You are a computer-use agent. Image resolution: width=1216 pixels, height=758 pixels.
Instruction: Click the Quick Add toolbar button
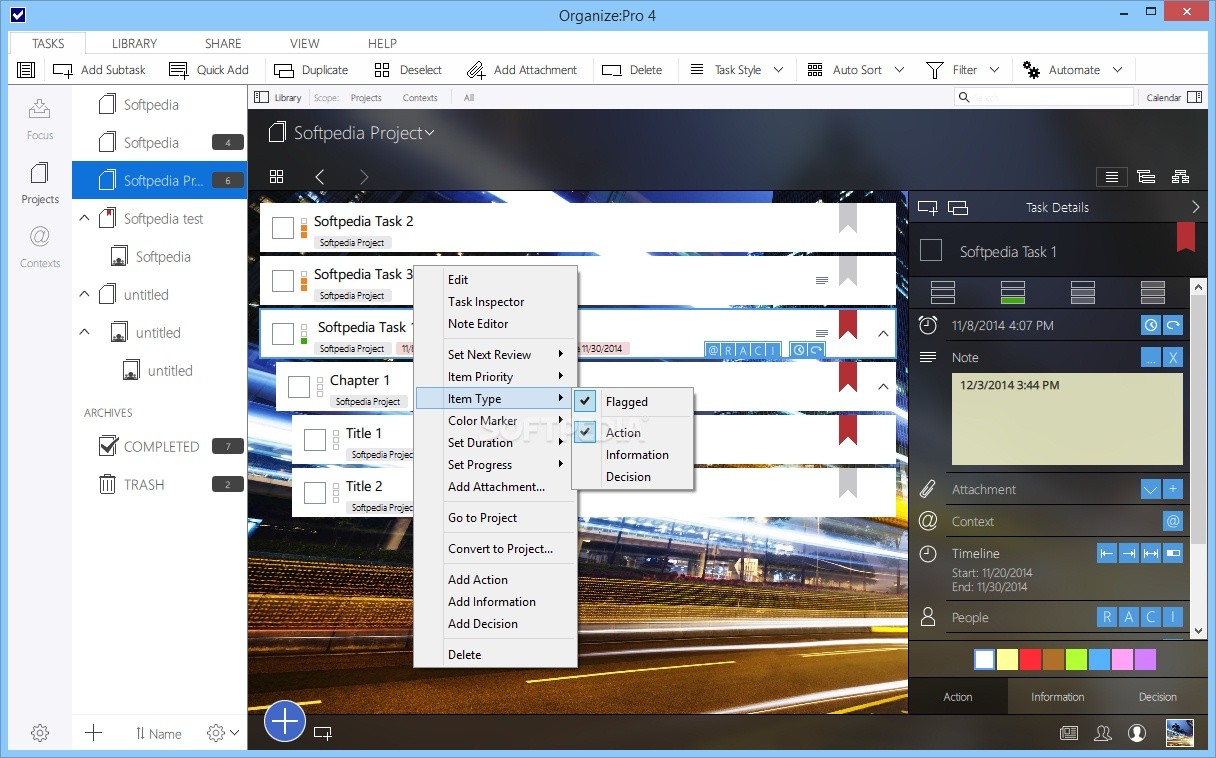click(x=209, y=70)
